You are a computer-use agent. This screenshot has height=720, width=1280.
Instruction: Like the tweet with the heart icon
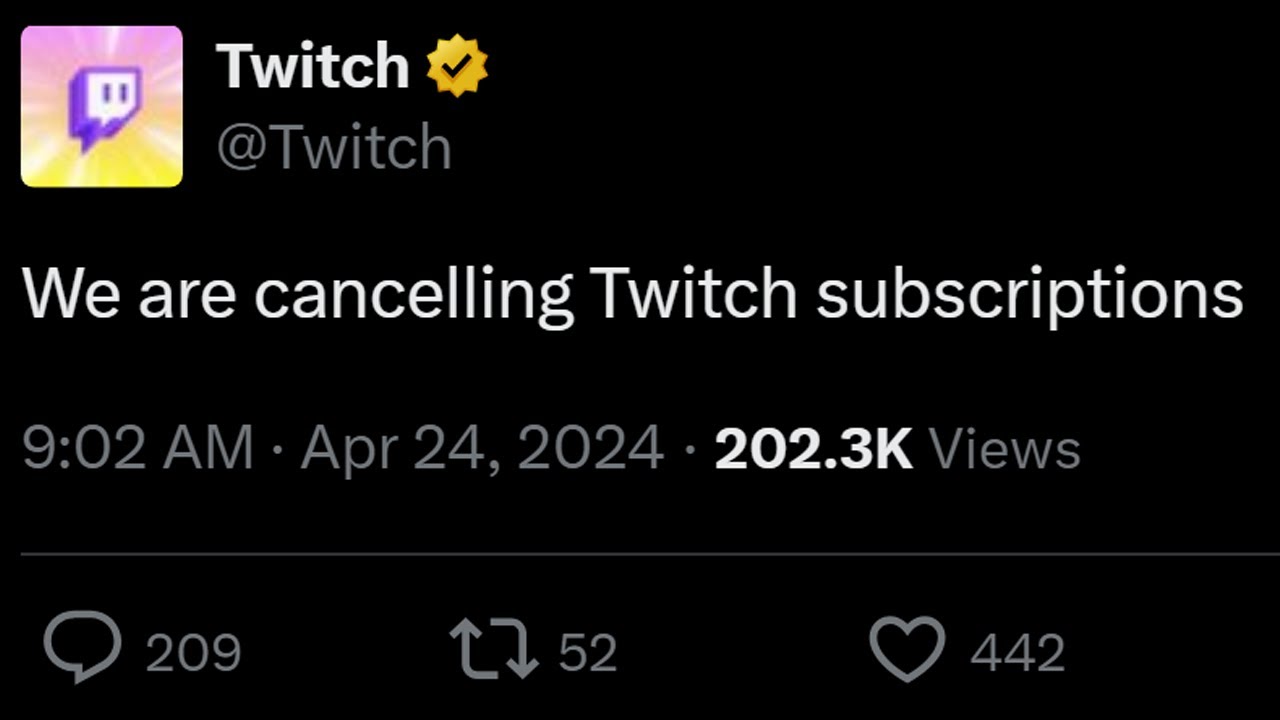tap(907, 649)
